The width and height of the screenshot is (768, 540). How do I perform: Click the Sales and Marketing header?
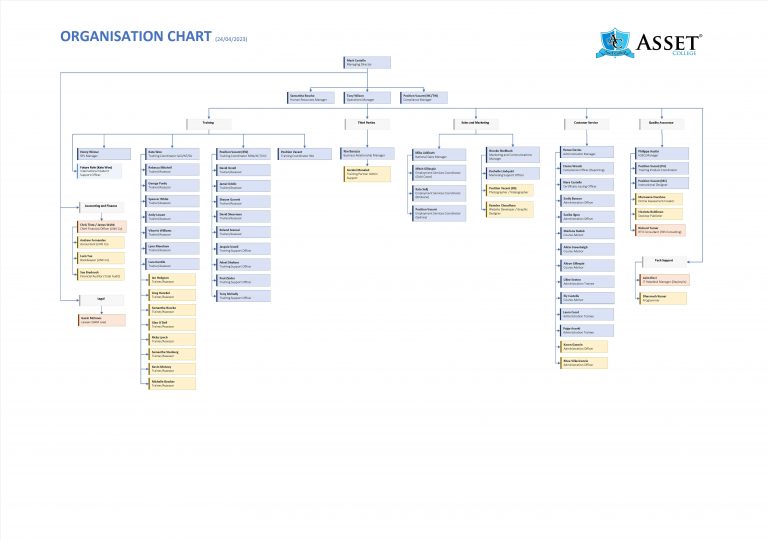pyautogui.click(x=474, y=123)
